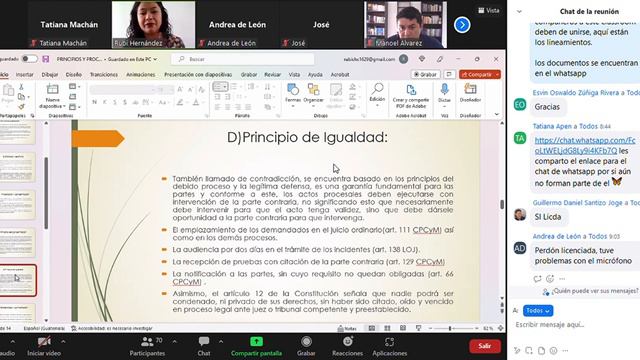Open the Compartir dropdown arrow

tap(497, 74)
